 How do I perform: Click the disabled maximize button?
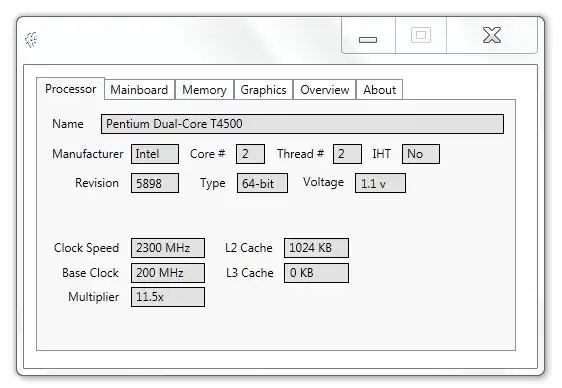(x=421, y=36)
